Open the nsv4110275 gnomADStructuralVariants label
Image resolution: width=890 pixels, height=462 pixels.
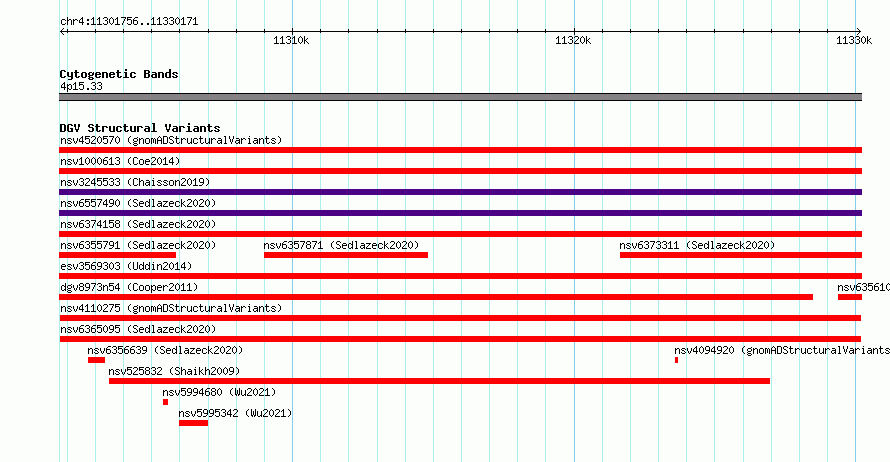[x=171, y=308]
